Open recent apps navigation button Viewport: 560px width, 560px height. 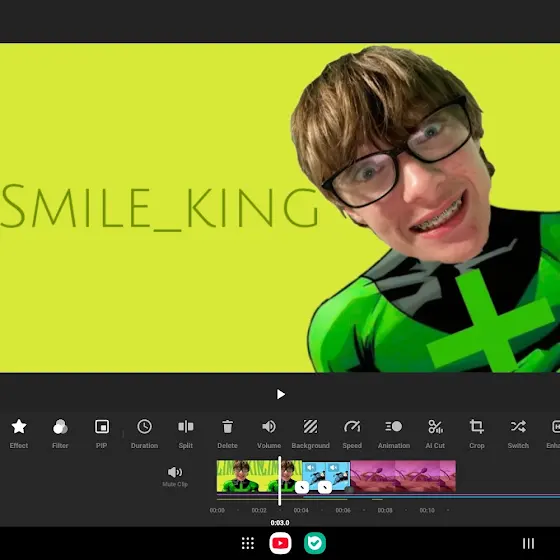coord(528,543)
